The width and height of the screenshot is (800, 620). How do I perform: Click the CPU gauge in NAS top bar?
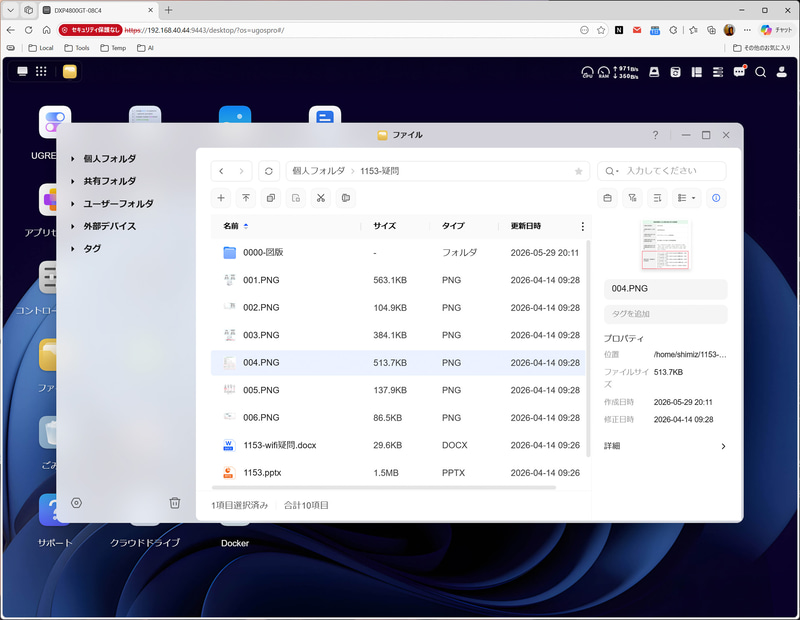tap(587, 72)
